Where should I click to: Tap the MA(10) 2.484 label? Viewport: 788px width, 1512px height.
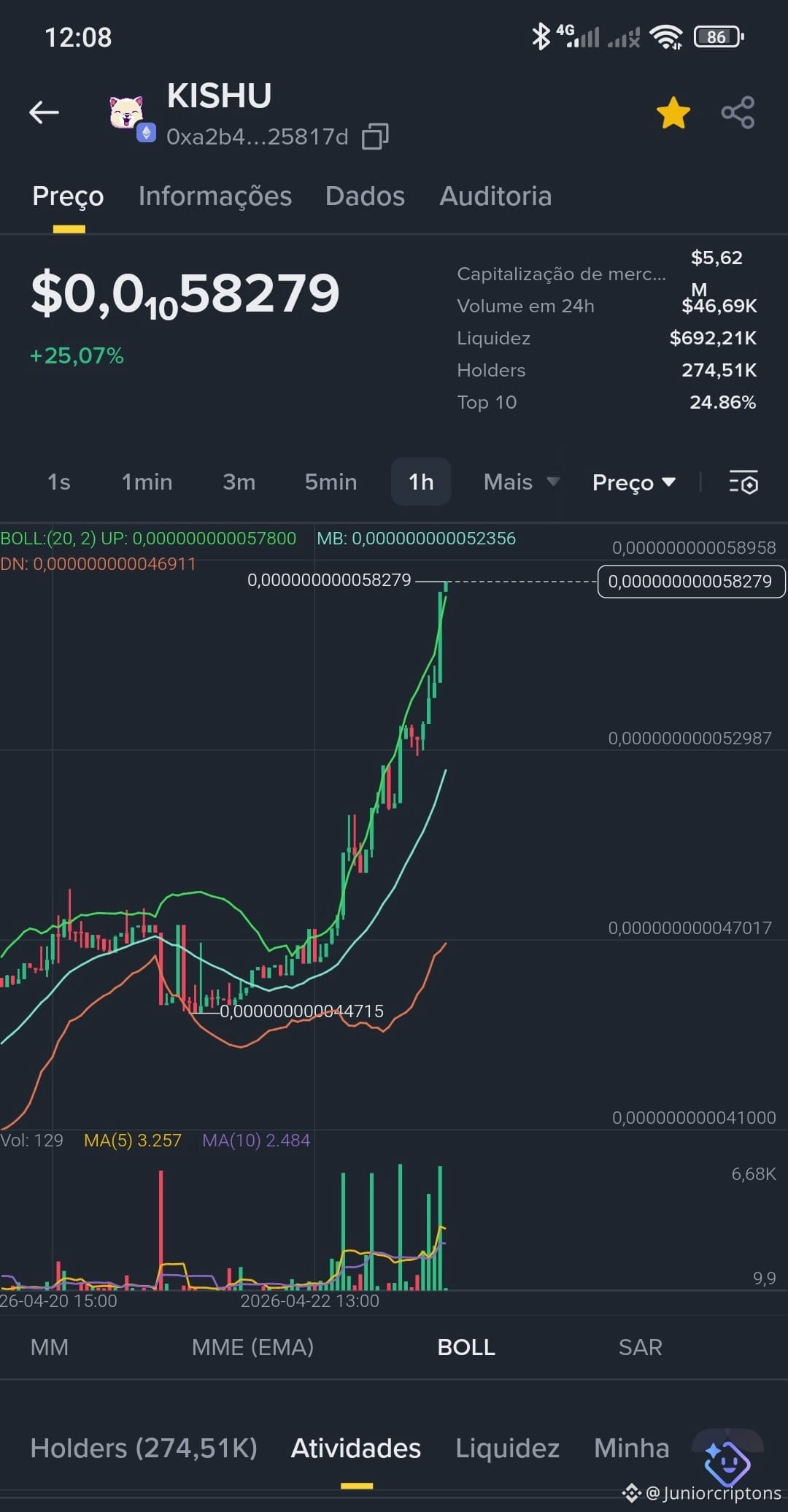coord(256,1141)
